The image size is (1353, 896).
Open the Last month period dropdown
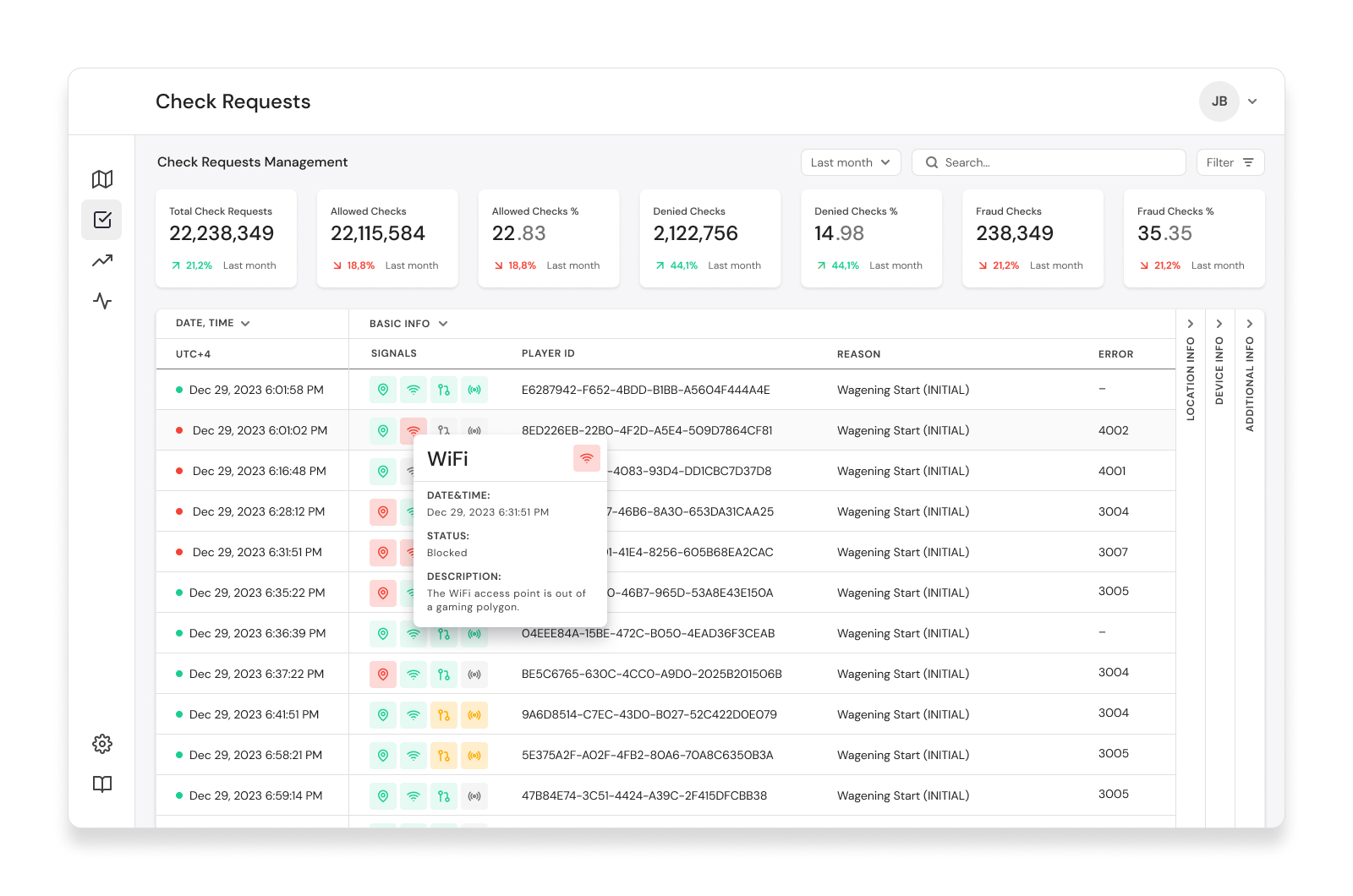pyautogui.click(x=851, y=162)
